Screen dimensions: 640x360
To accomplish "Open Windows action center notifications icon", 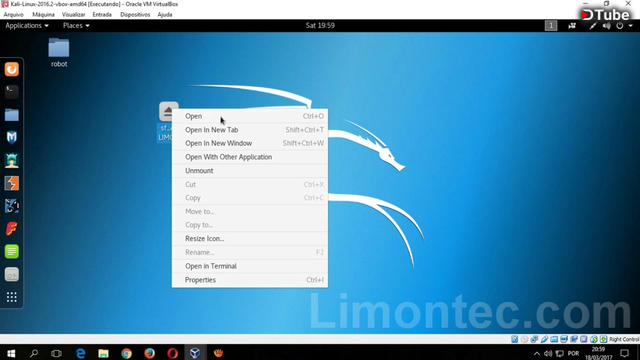I will [624, 353].
